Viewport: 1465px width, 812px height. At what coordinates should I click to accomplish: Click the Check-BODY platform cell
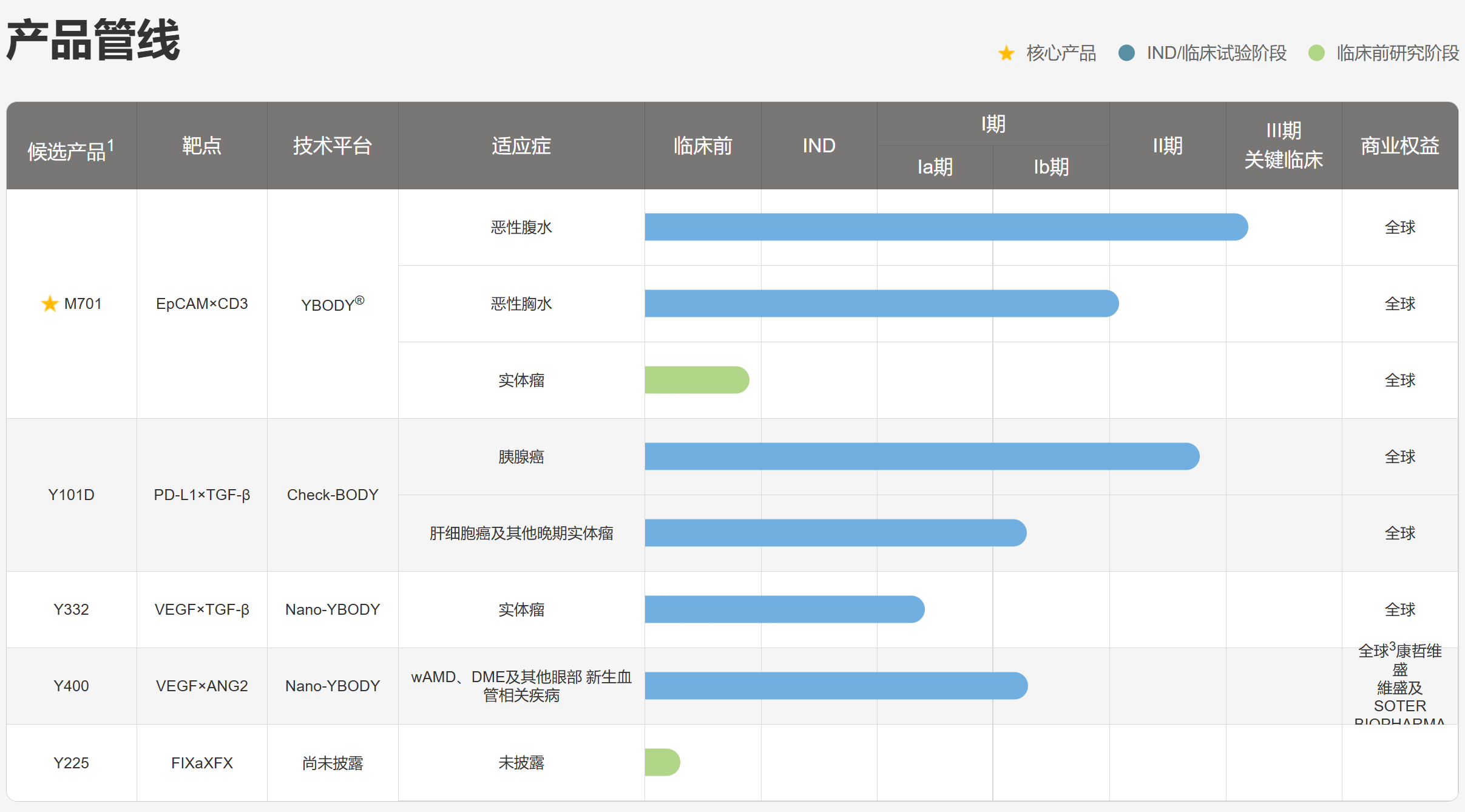click(333, 495)
